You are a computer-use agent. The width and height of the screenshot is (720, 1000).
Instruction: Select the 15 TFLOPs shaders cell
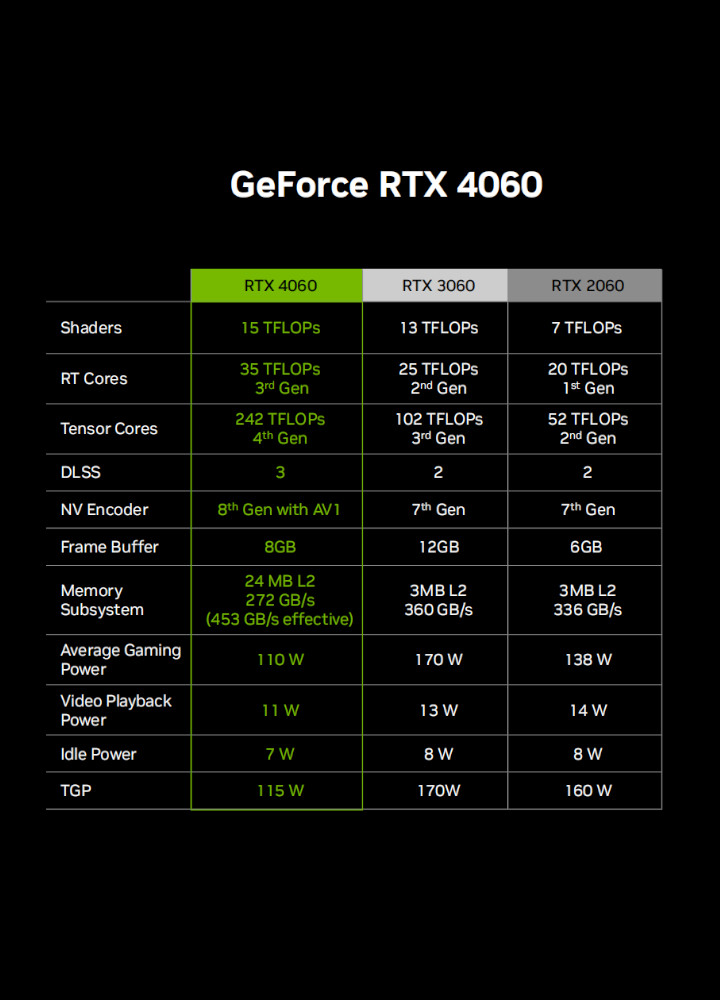[x=277, y=328]
